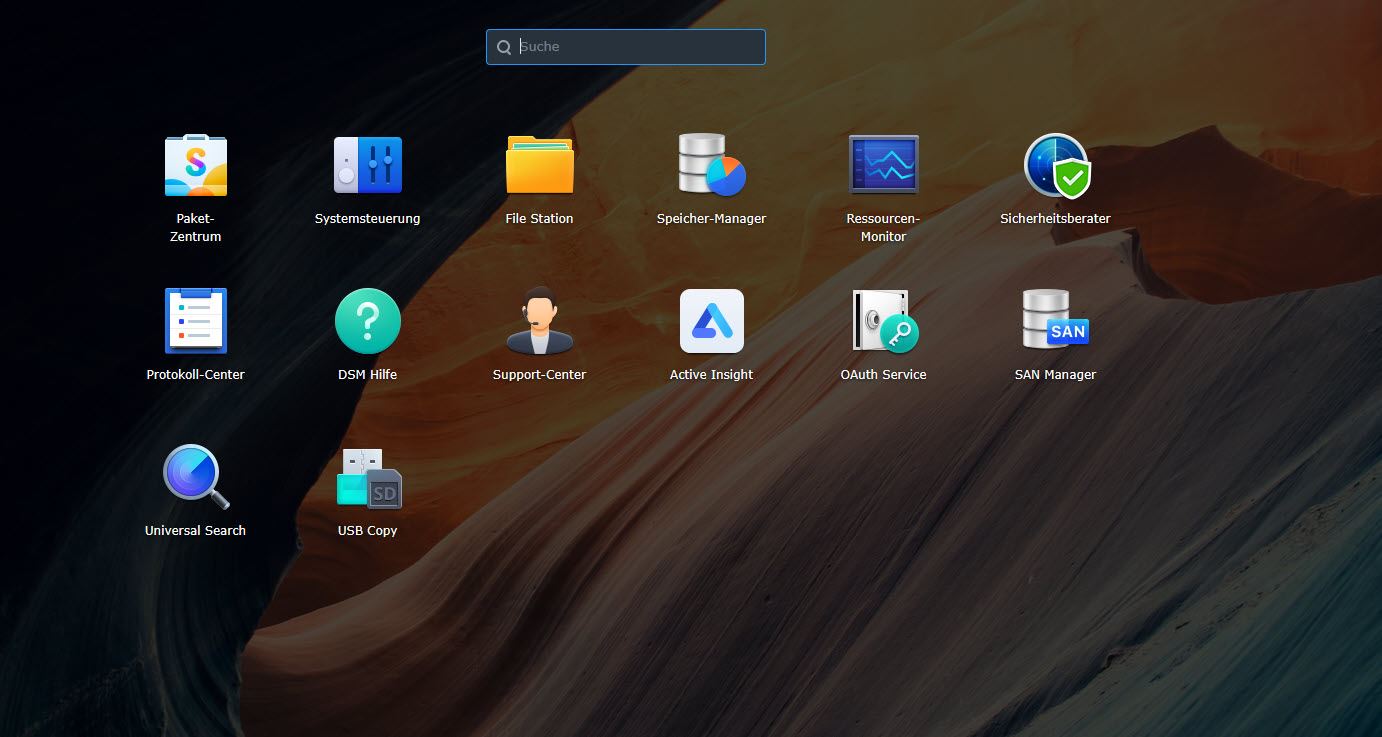The image size is (1382, 737).
Task: Launch Systemsteuerung via its slider icon
Action: click(368, 166)
